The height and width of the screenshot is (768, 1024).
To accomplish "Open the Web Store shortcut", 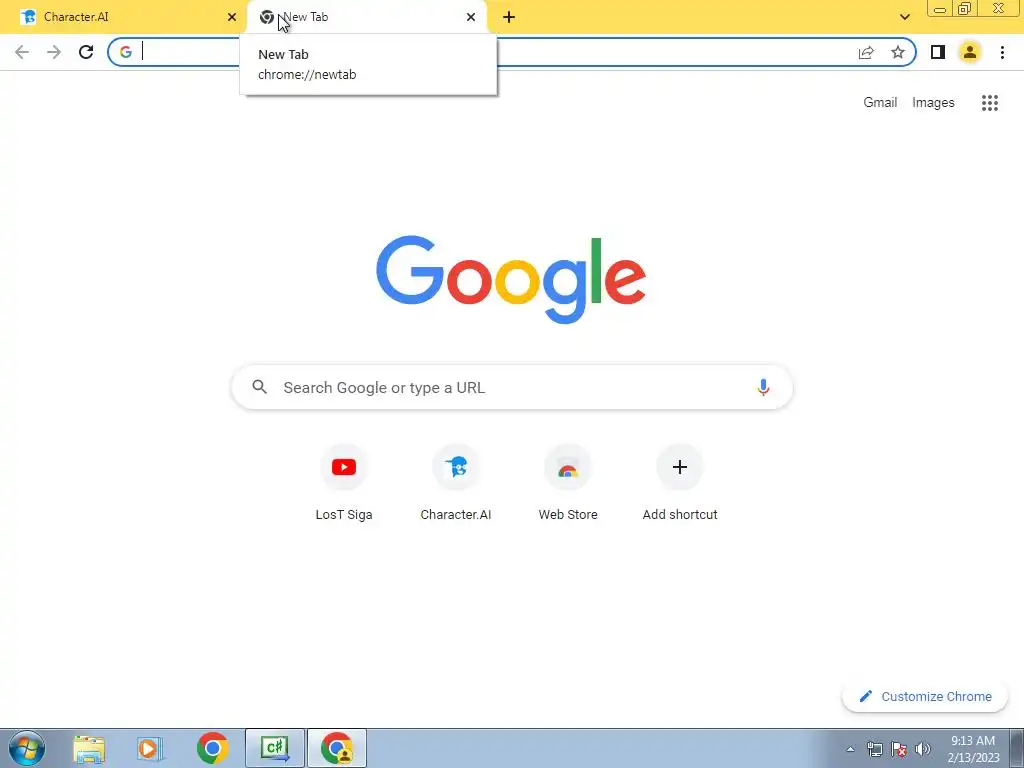I will coord(568,482).
